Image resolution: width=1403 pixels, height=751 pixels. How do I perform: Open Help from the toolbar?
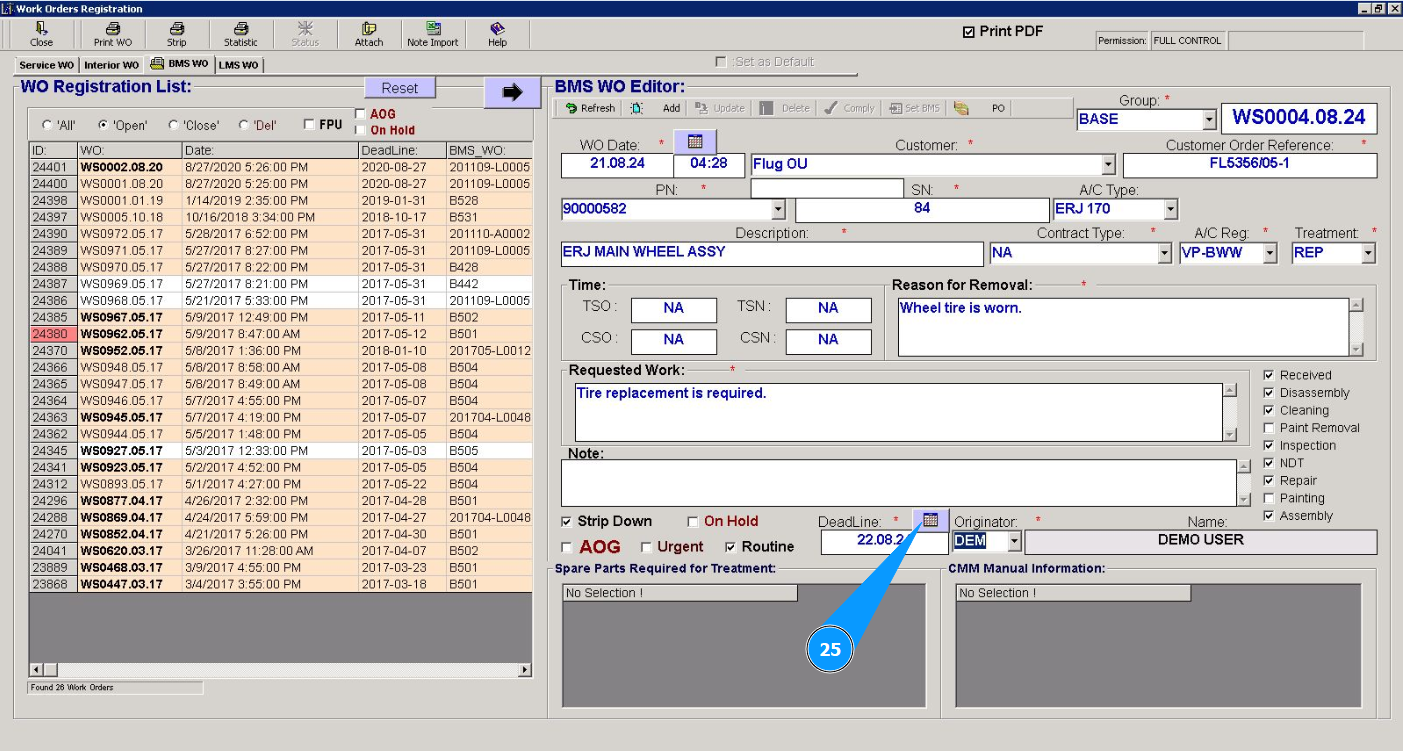[497, 34]
